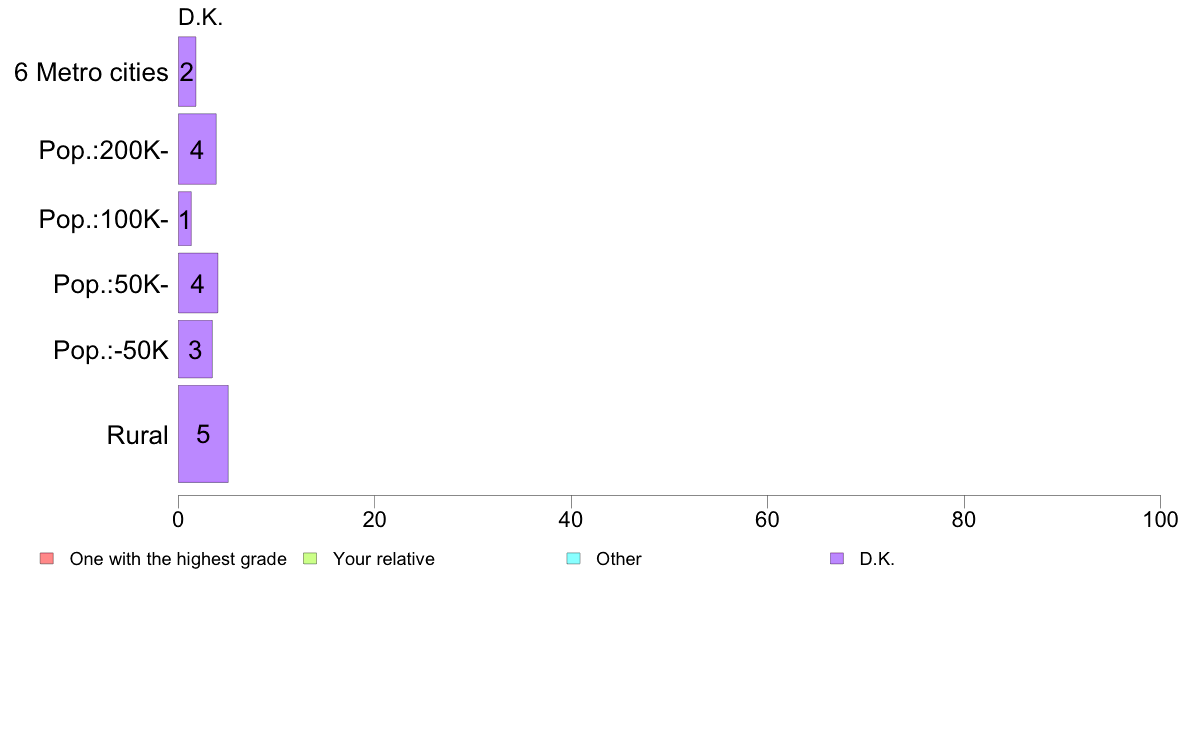Select the Pop.:50K- purple bar

(x=198, y=283)
